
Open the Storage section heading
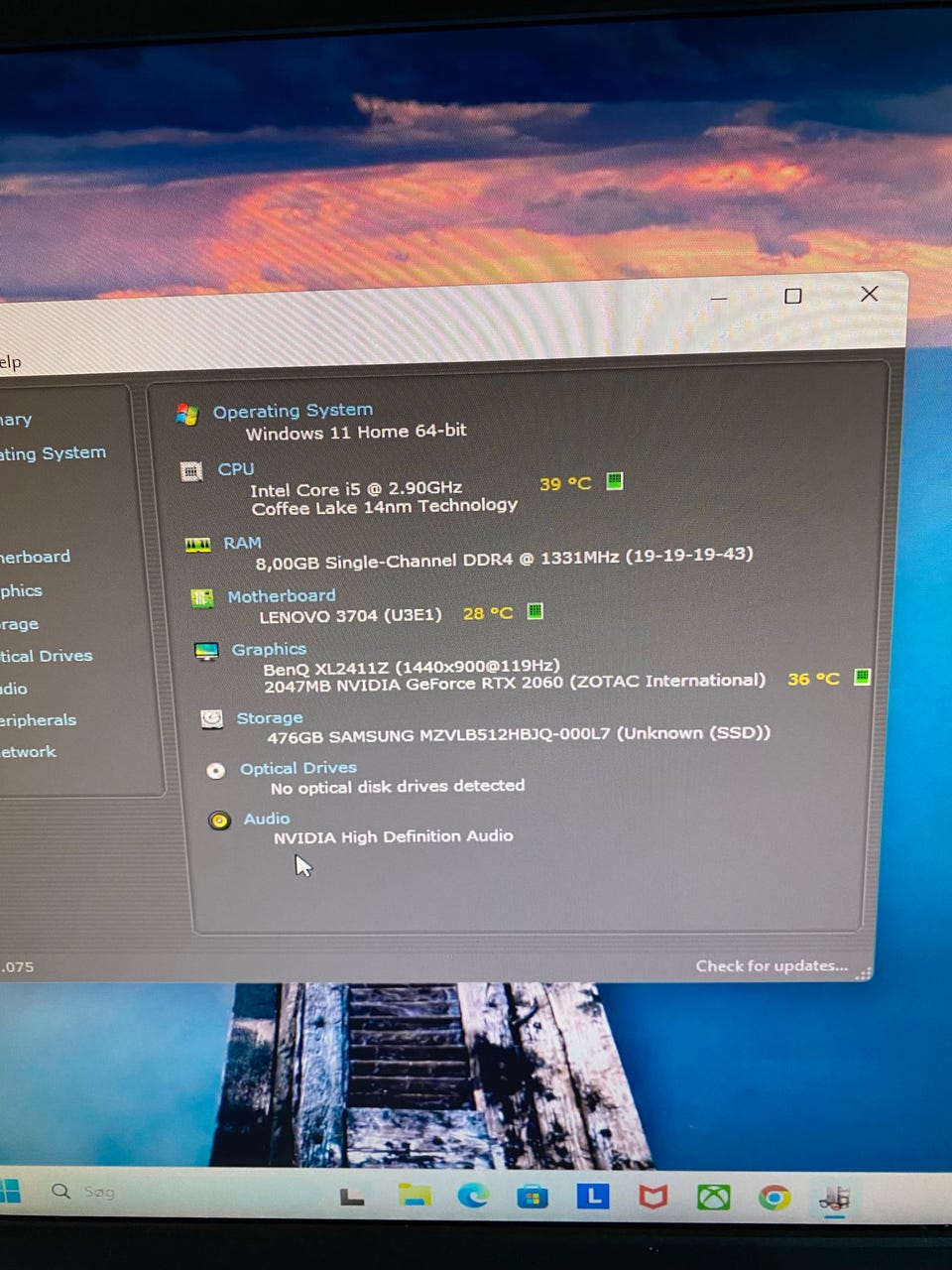pyautogui.click(x=270, y=717)
